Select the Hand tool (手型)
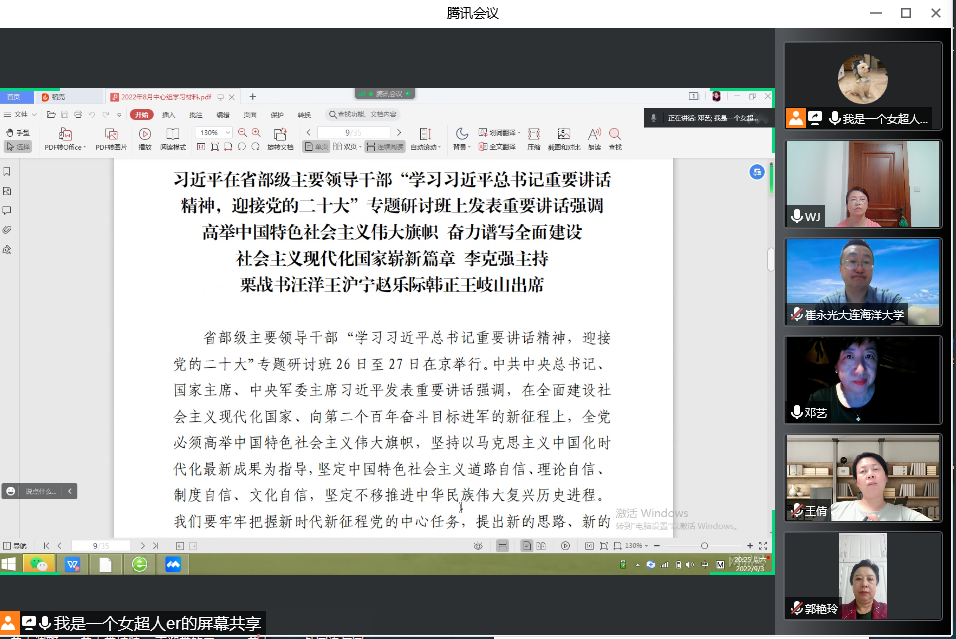The width and height of the screenshot is (956, 639). [x=18, y=132]
